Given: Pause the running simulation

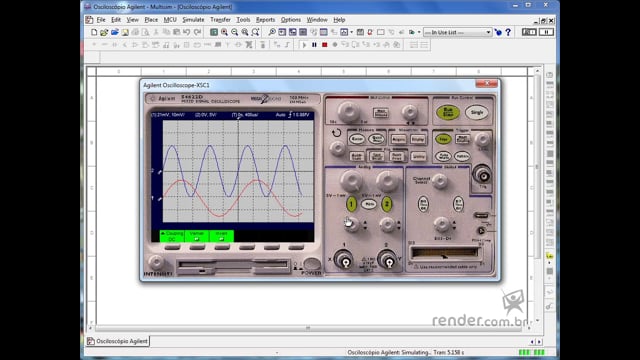Looking at the screenshot, I should [x=314, y=45].
